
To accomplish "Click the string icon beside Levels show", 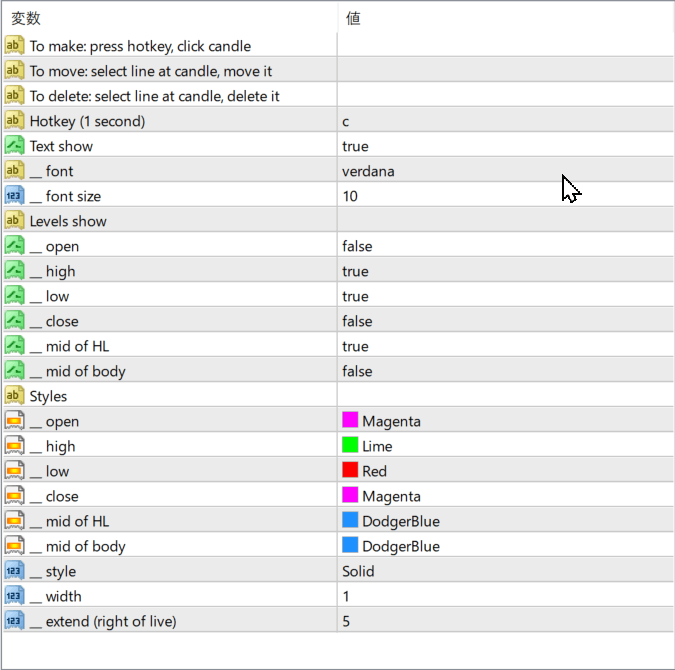I will [14, 221].
